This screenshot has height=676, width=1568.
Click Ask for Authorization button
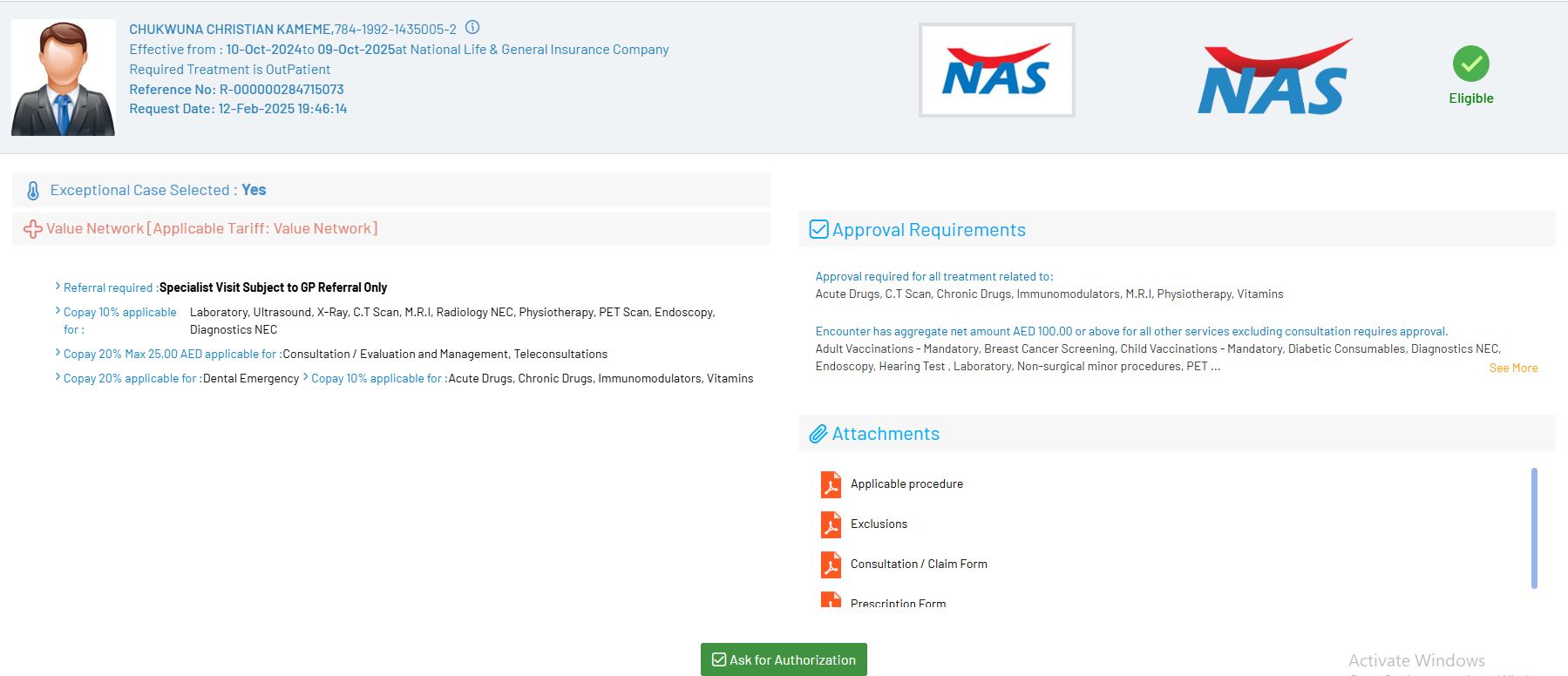click(784, 659)
